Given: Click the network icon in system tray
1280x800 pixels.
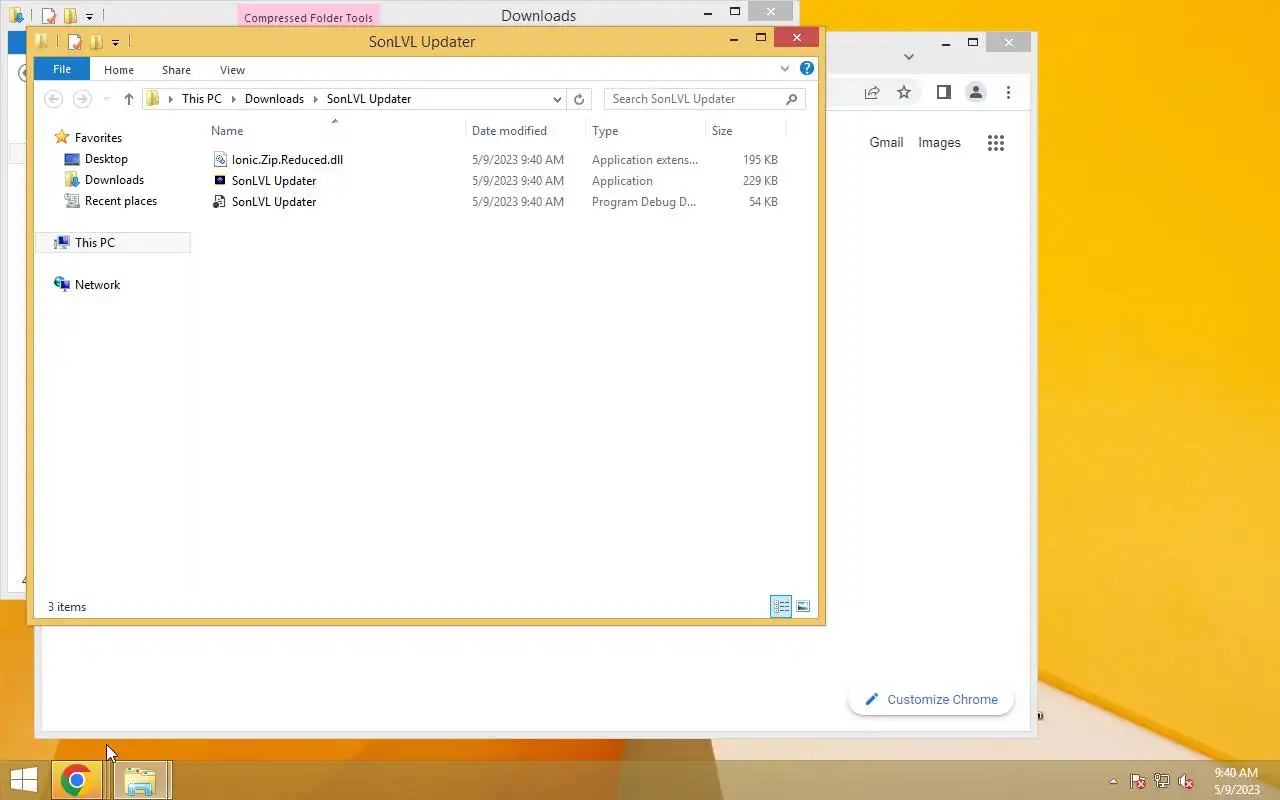Looking at the screenshot, I should point(1162,781).
